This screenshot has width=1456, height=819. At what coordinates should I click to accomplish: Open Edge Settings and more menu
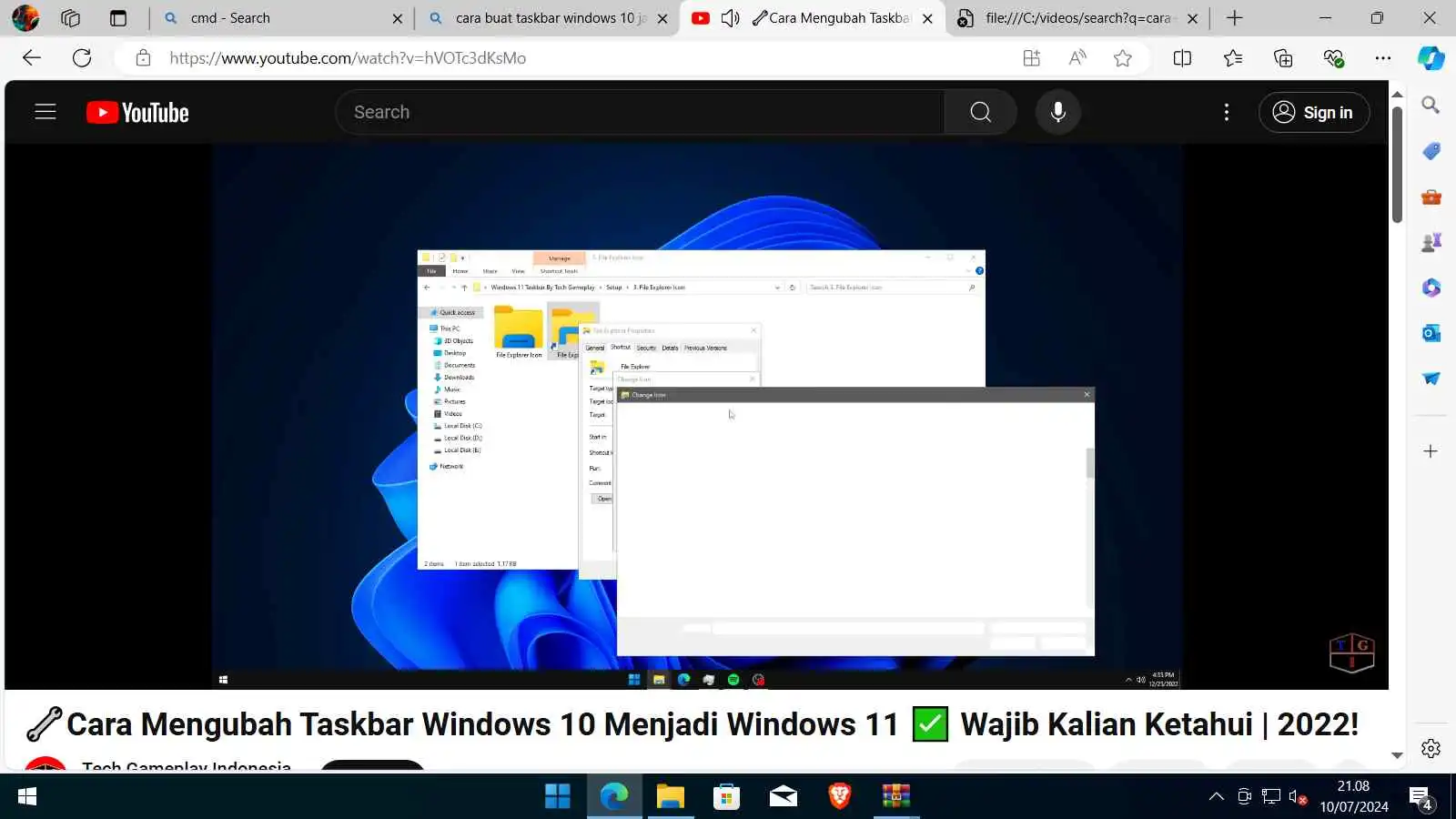click(x=1383, y=58)
